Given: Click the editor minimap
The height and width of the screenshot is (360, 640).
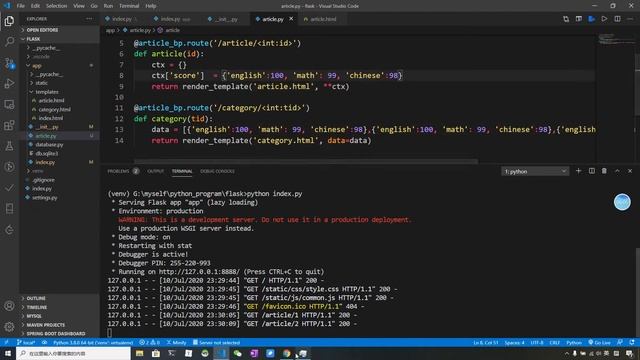Looking at the screenshot, I should (x=616, y=40).
